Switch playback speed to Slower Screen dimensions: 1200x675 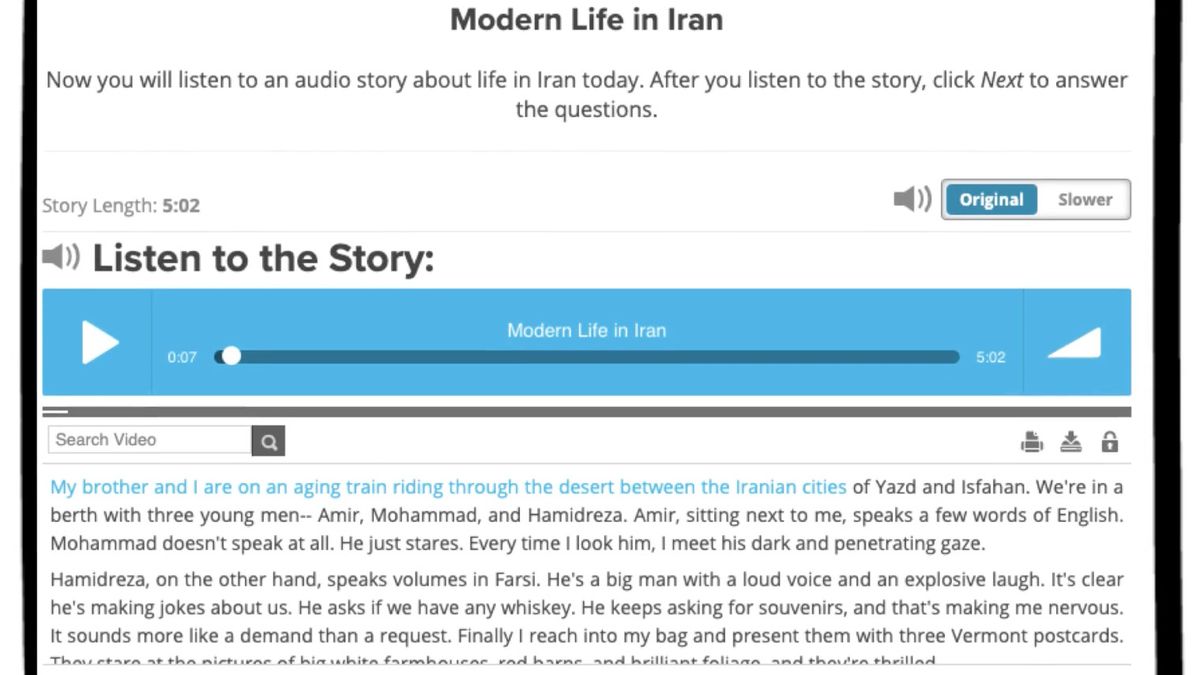tap(1084, 199)
